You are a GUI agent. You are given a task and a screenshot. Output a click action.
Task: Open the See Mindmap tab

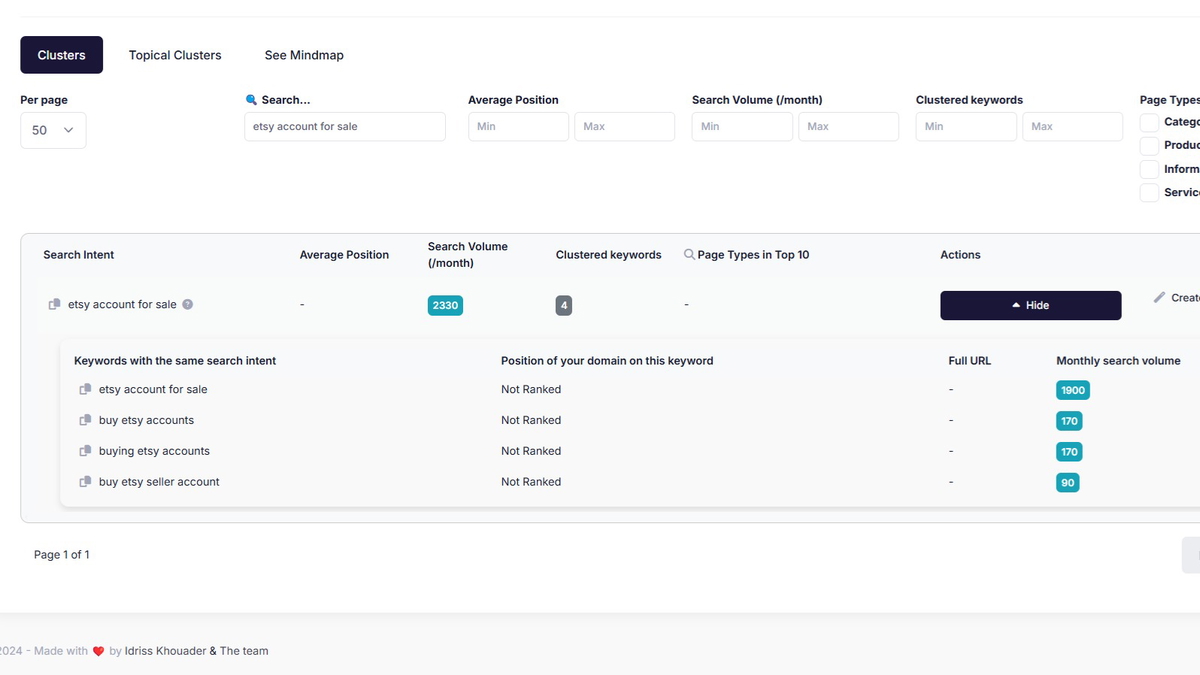pos(304,55)
